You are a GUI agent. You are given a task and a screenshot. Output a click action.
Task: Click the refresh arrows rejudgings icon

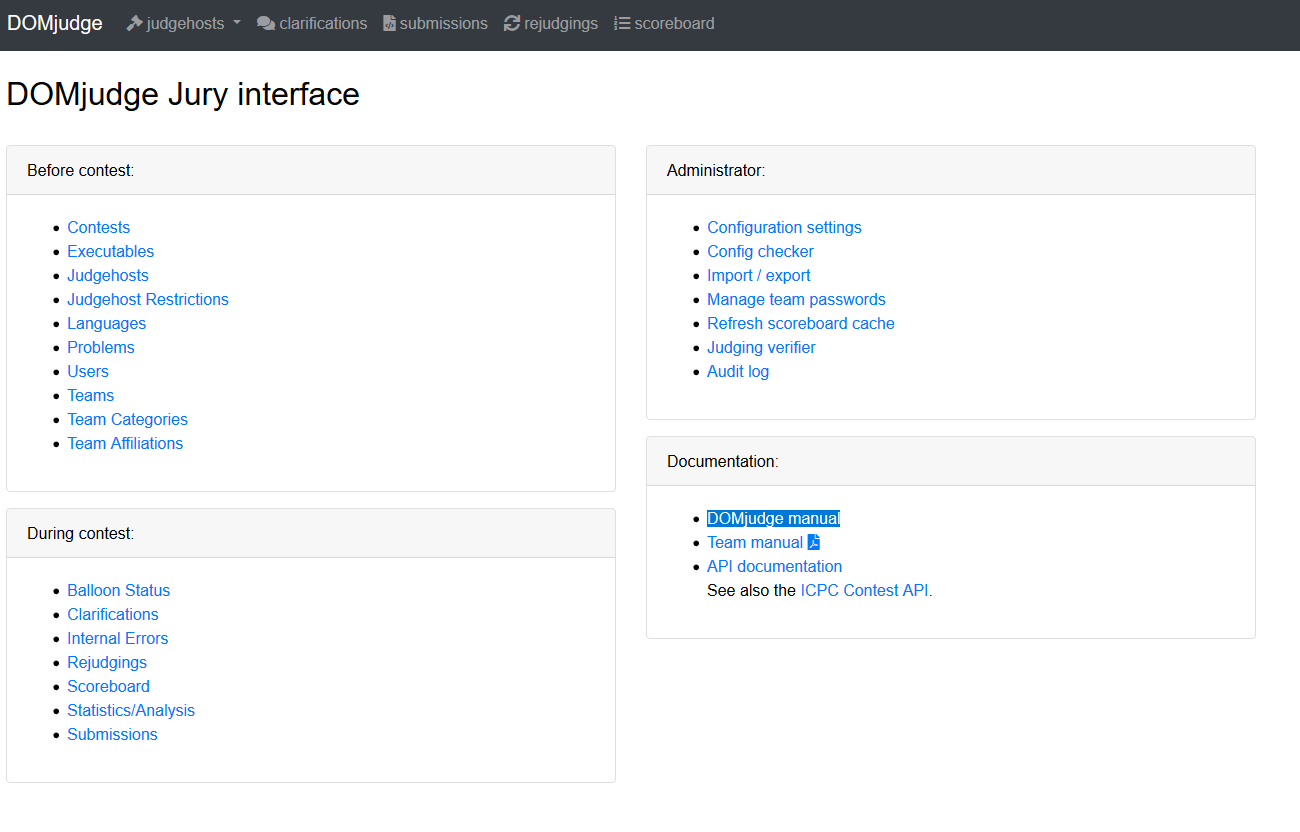512,22
